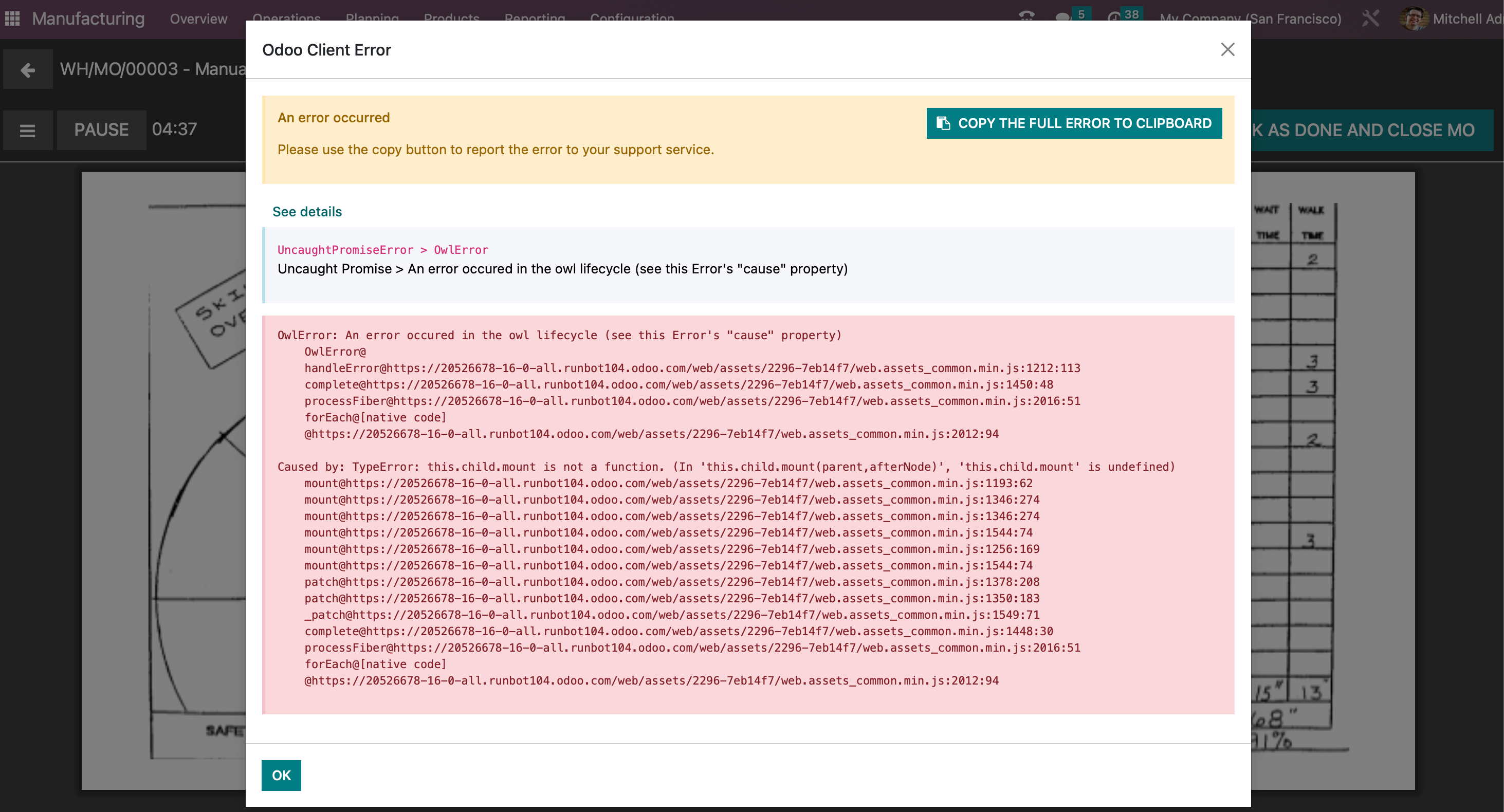1504x812 pixels.
Task: Open the chat messages icon
Action: pos(1062,16)
